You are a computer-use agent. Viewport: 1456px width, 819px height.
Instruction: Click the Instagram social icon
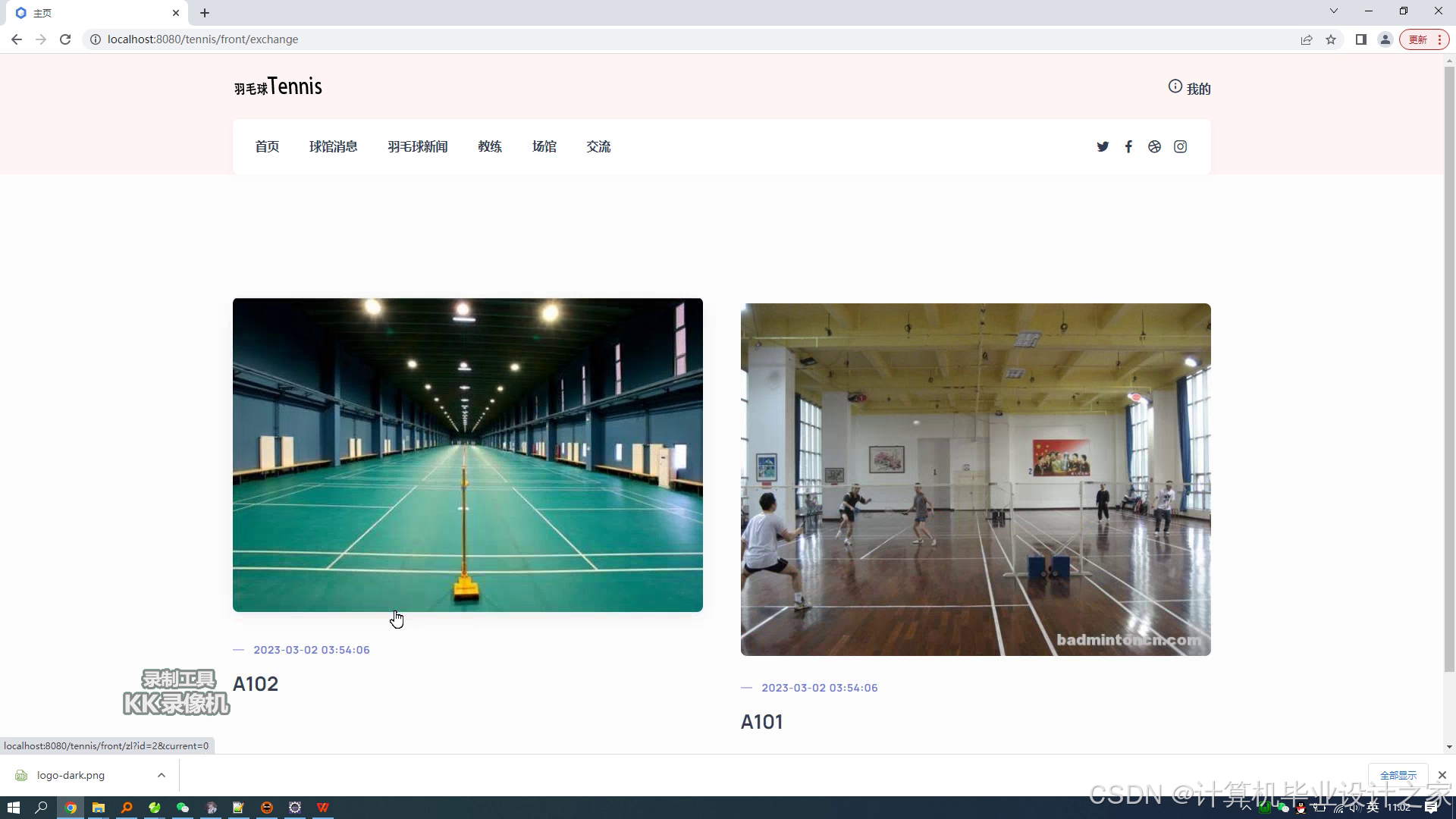[1180, 146]
